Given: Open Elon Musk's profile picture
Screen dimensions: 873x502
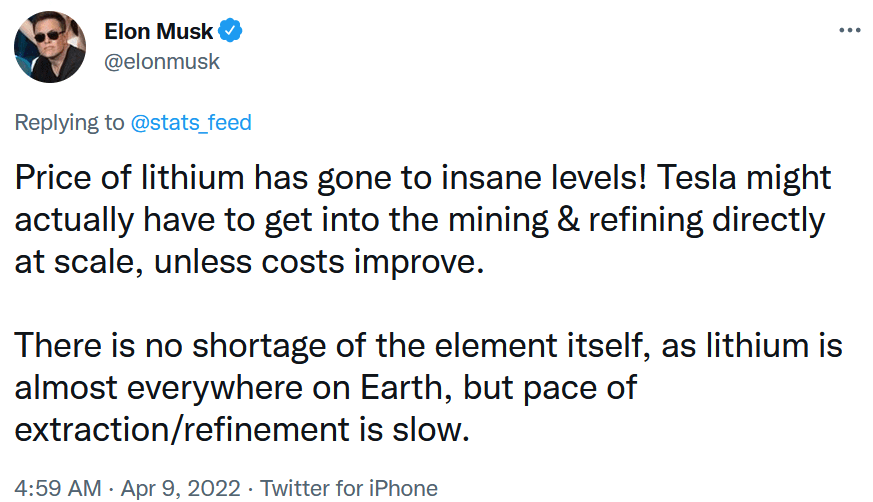Looking at the screenshot, I should coord(50,47).
